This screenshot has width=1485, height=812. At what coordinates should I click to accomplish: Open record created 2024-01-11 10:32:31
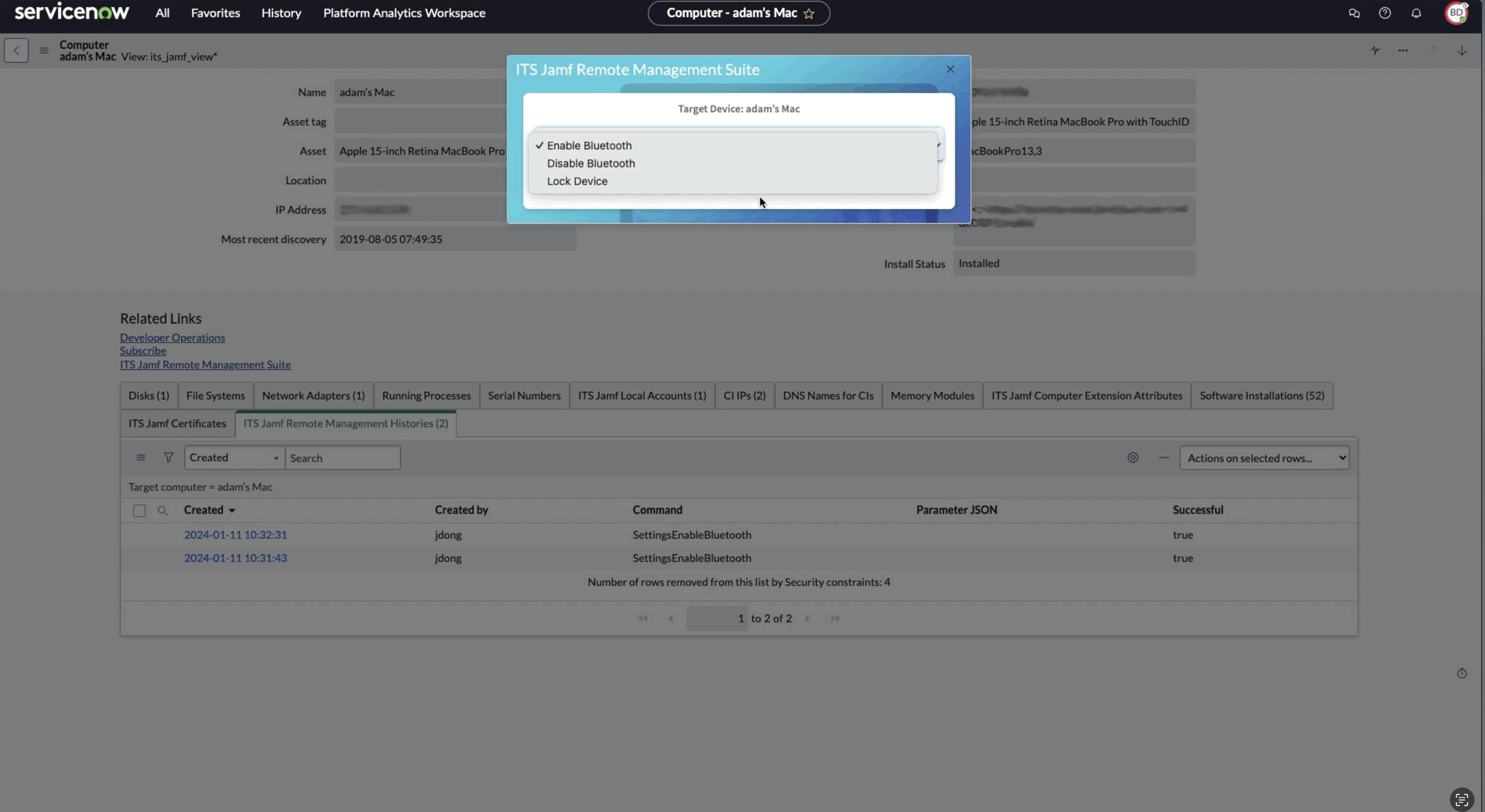pos(235,535)
